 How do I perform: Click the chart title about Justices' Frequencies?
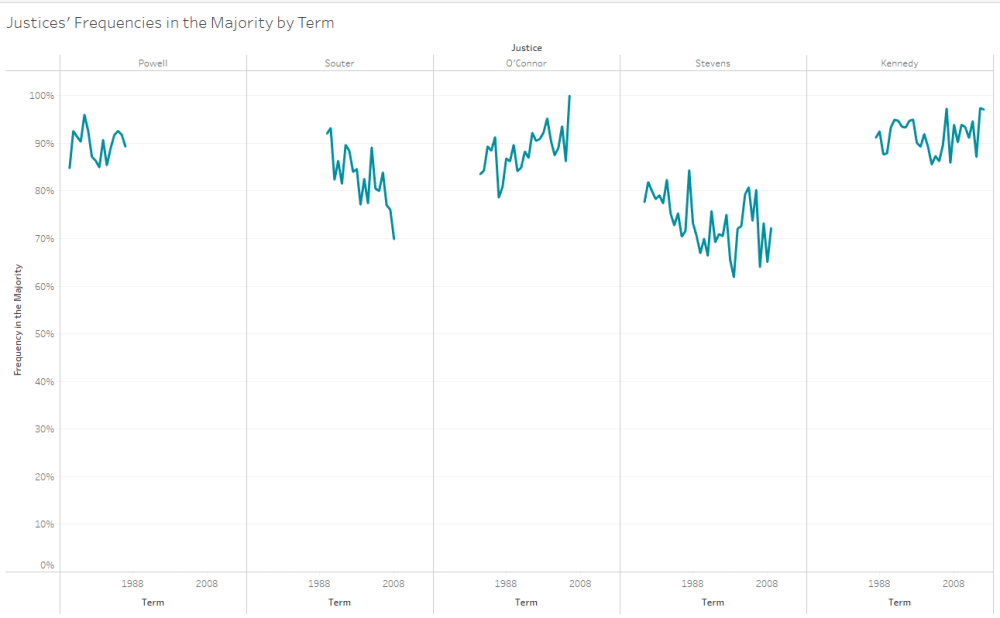tap(170, 22)
